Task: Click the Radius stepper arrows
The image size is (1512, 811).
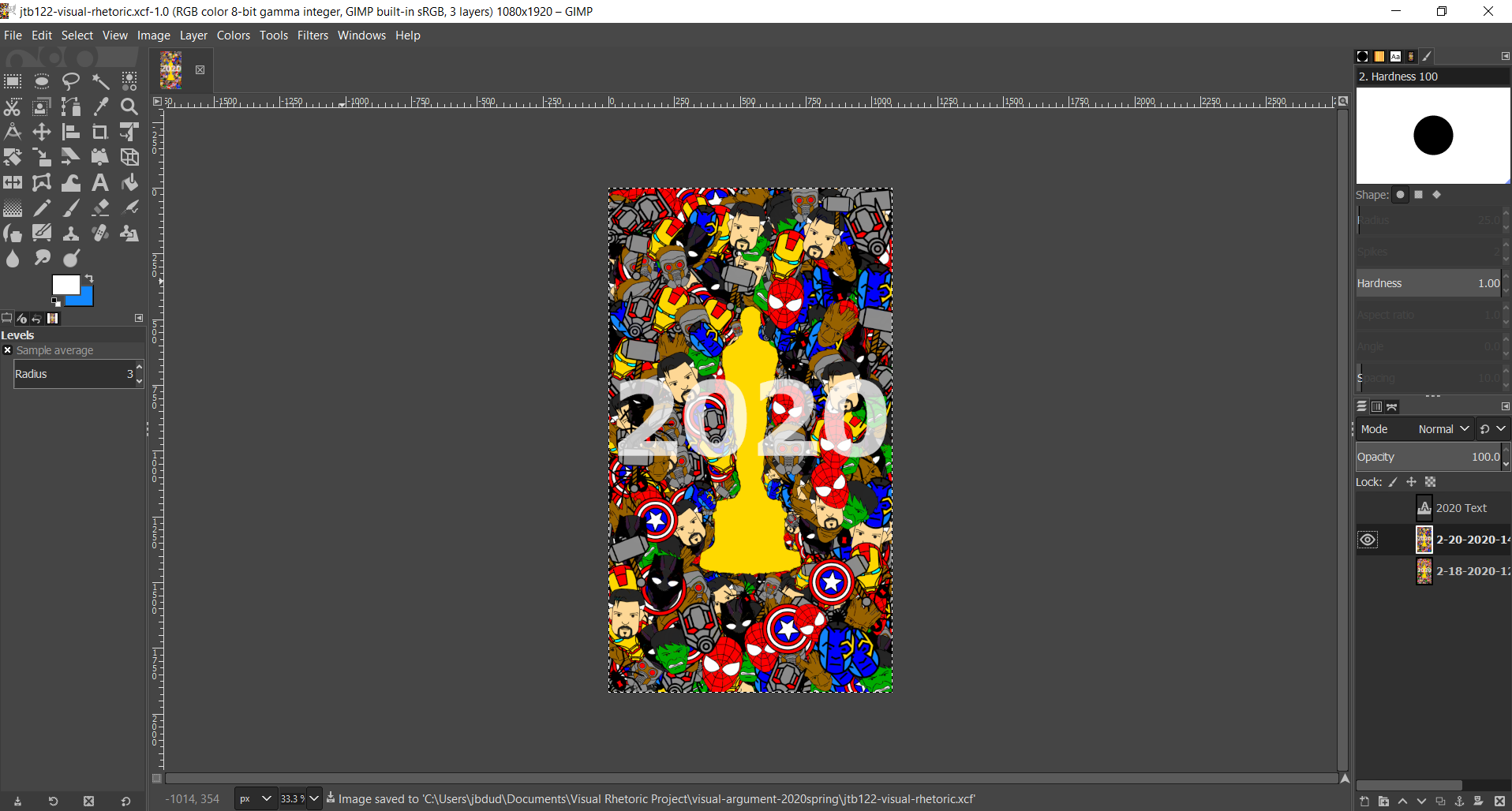Action: [x=140, y=374]
